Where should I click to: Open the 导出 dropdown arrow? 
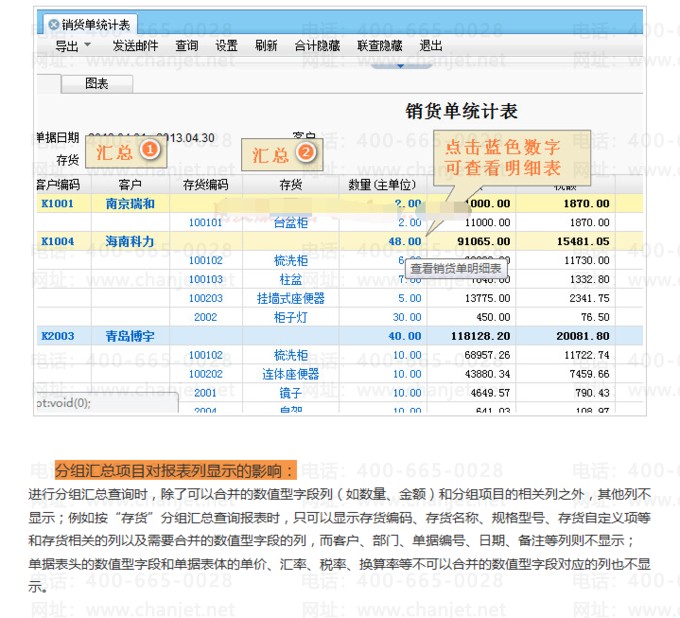88,46
